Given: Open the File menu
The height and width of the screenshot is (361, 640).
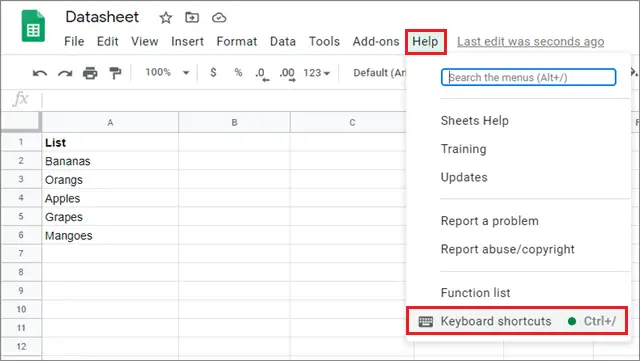Looking at the screenshot, I should tap(74, 41).
